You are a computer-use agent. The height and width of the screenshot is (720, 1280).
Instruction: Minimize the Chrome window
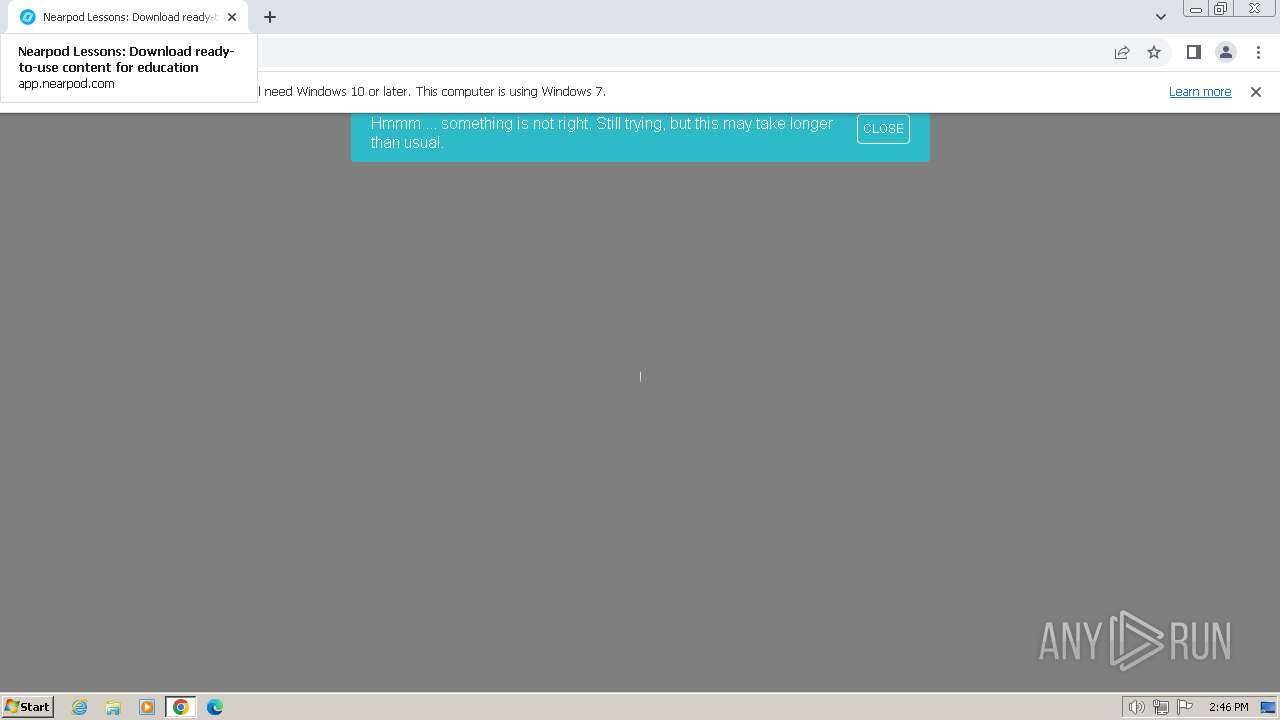[x=1196, y=9]
